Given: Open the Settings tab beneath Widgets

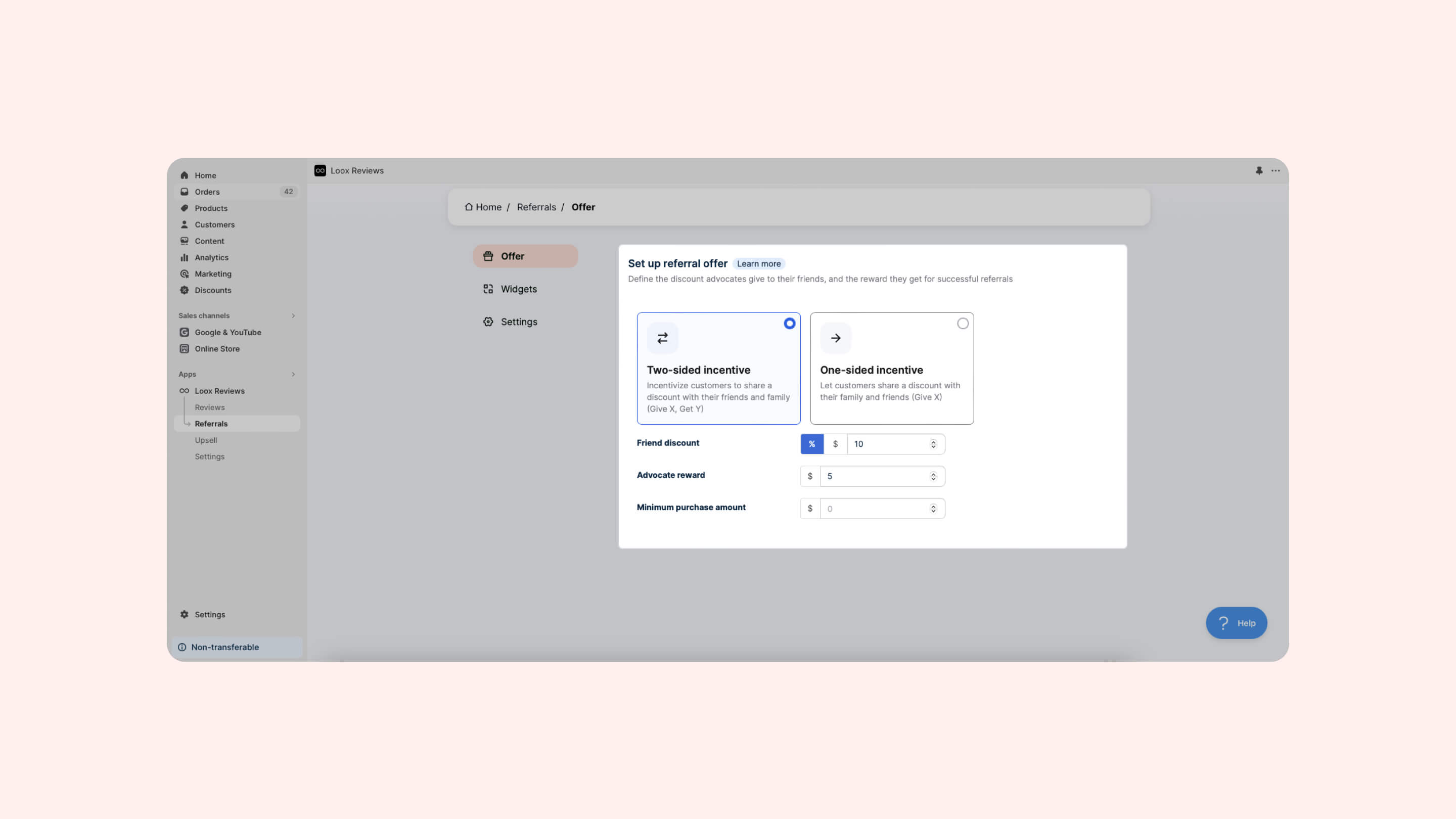Looking at the screenshot, I should (518, 322).
